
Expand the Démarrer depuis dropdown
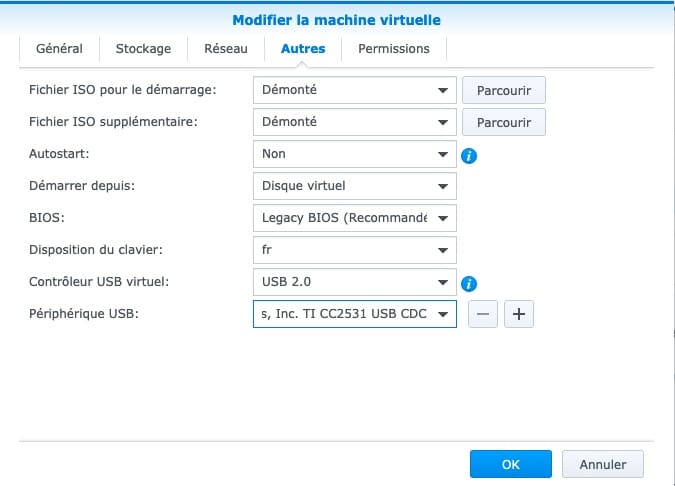(355, 186)
